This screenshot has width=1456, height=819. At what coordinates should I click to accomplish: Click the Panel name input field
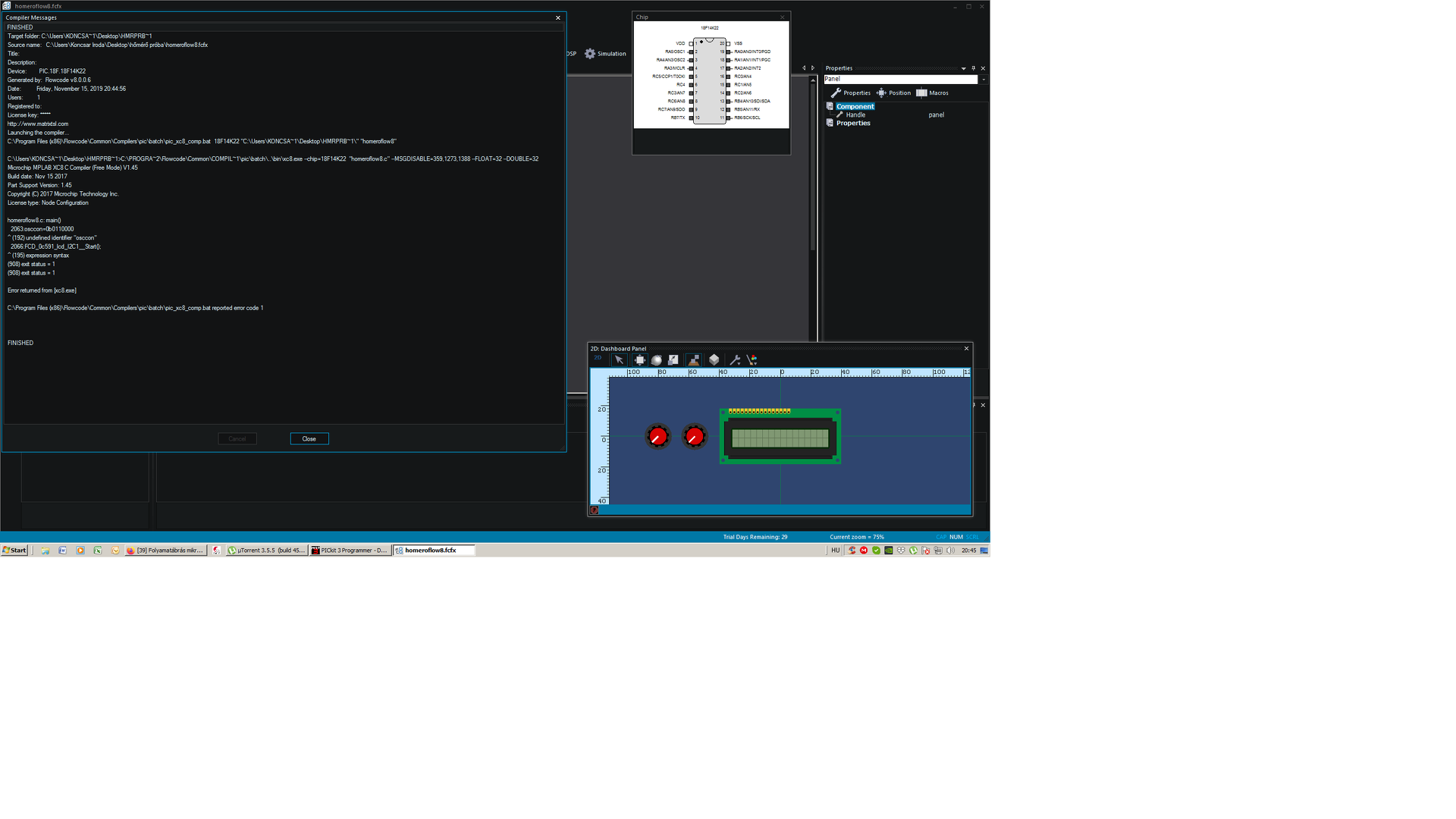[x=901, y=80]
